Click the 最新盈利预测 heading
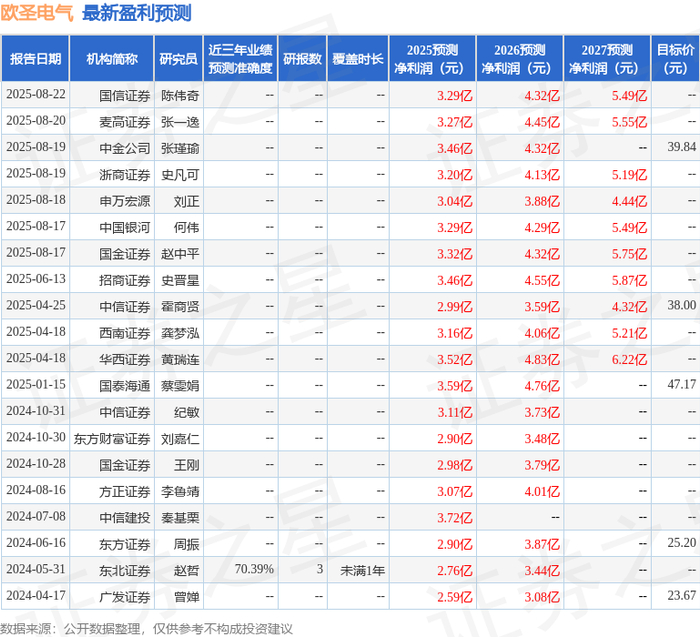700x637 pixels. coord(137,13)
